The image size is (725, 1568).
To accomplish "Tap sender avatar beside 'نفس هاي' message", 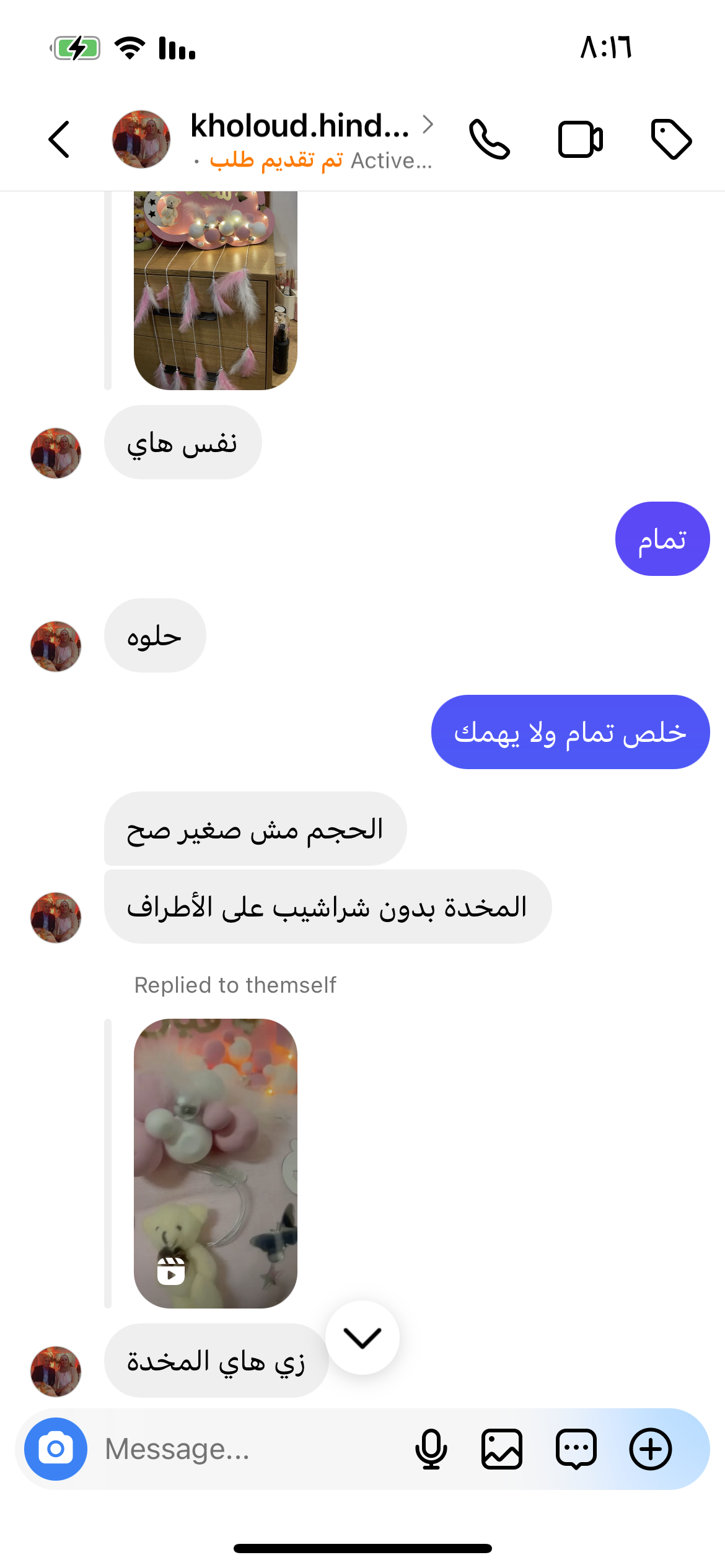I will pyautogui.click(x=56, y=453).
